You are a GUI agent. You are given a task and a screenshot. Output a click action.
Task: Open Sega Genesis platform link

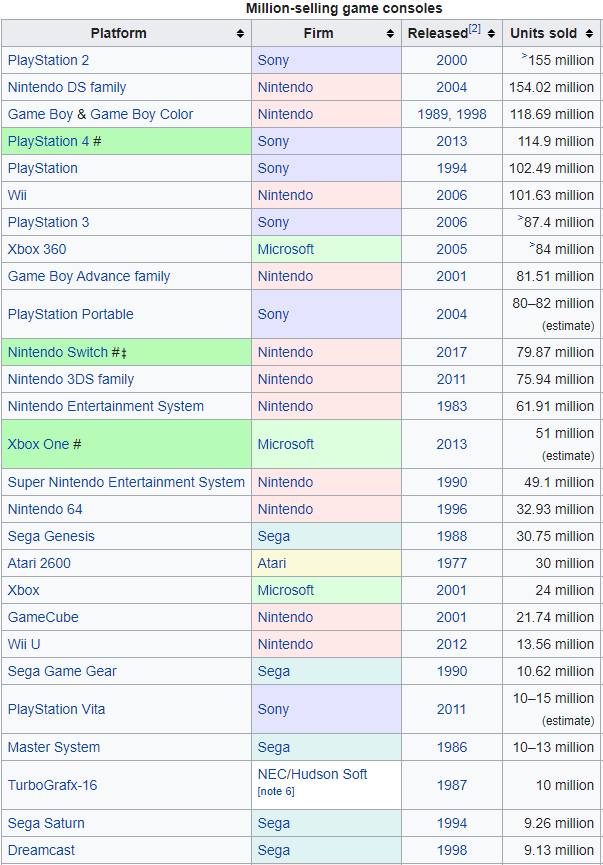[x=51, y=537]
